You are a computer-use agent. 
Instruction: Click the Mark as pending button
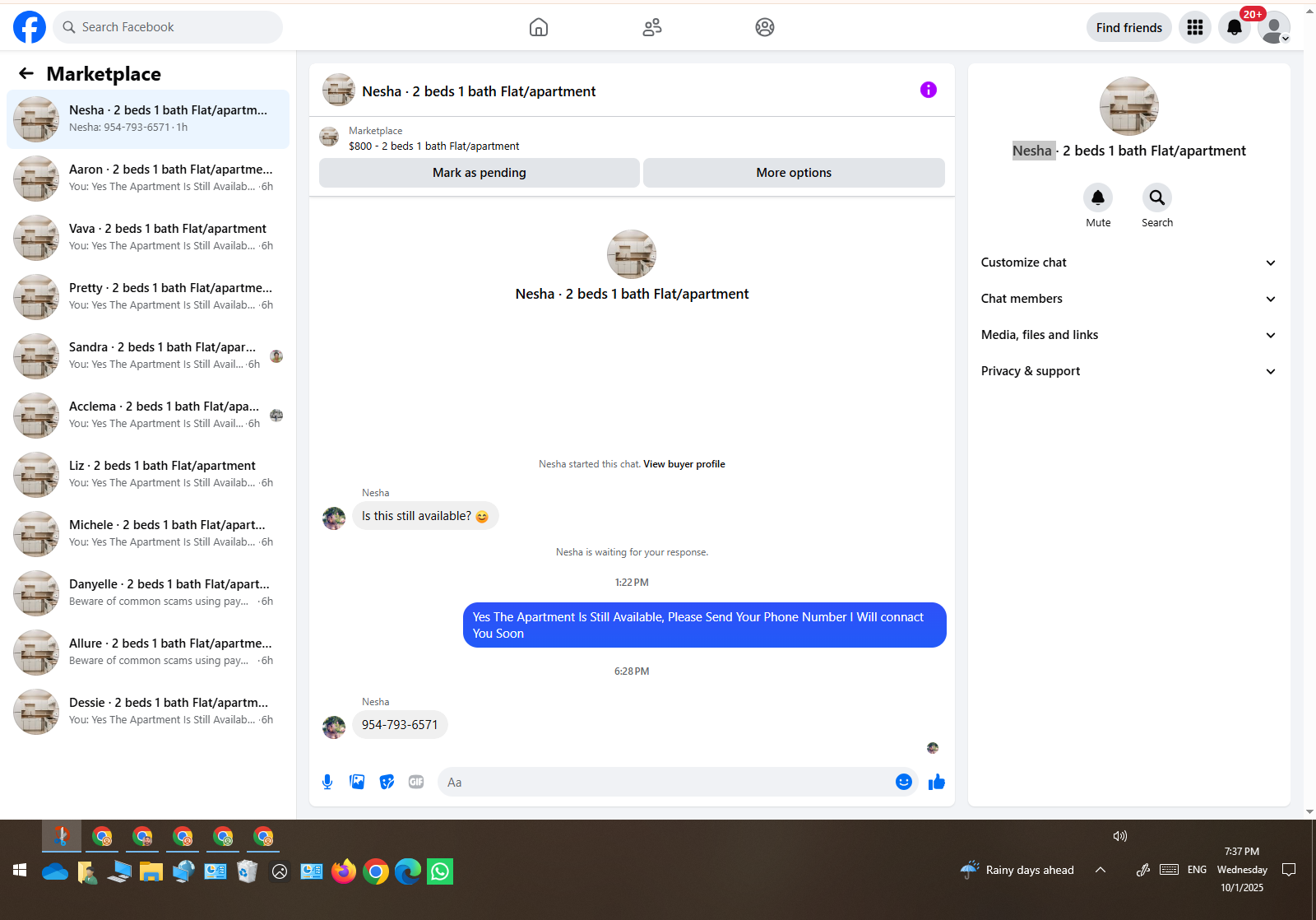[x=480, y=173]
